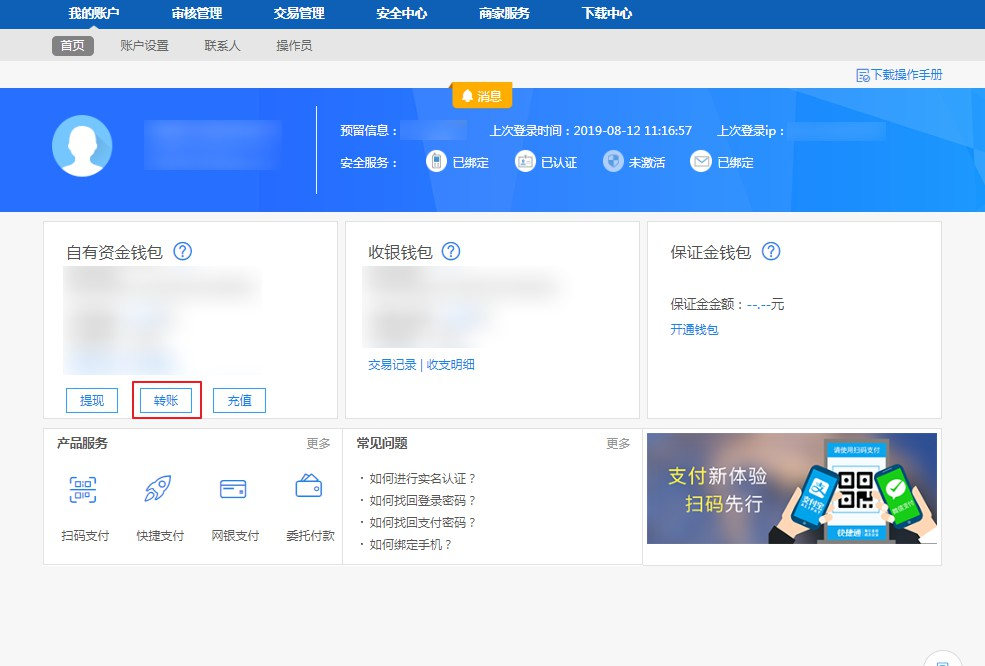Image resolution: width=985 pixels, height=666 pixels.
Task: Click the 扫码支付 scan icon
Action: [83, 489]
